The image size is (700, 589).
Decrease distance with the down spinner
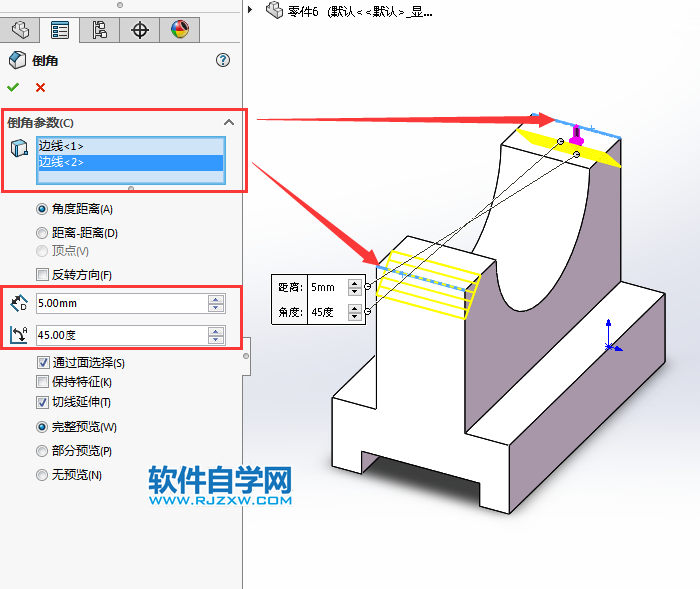(216, 308)
